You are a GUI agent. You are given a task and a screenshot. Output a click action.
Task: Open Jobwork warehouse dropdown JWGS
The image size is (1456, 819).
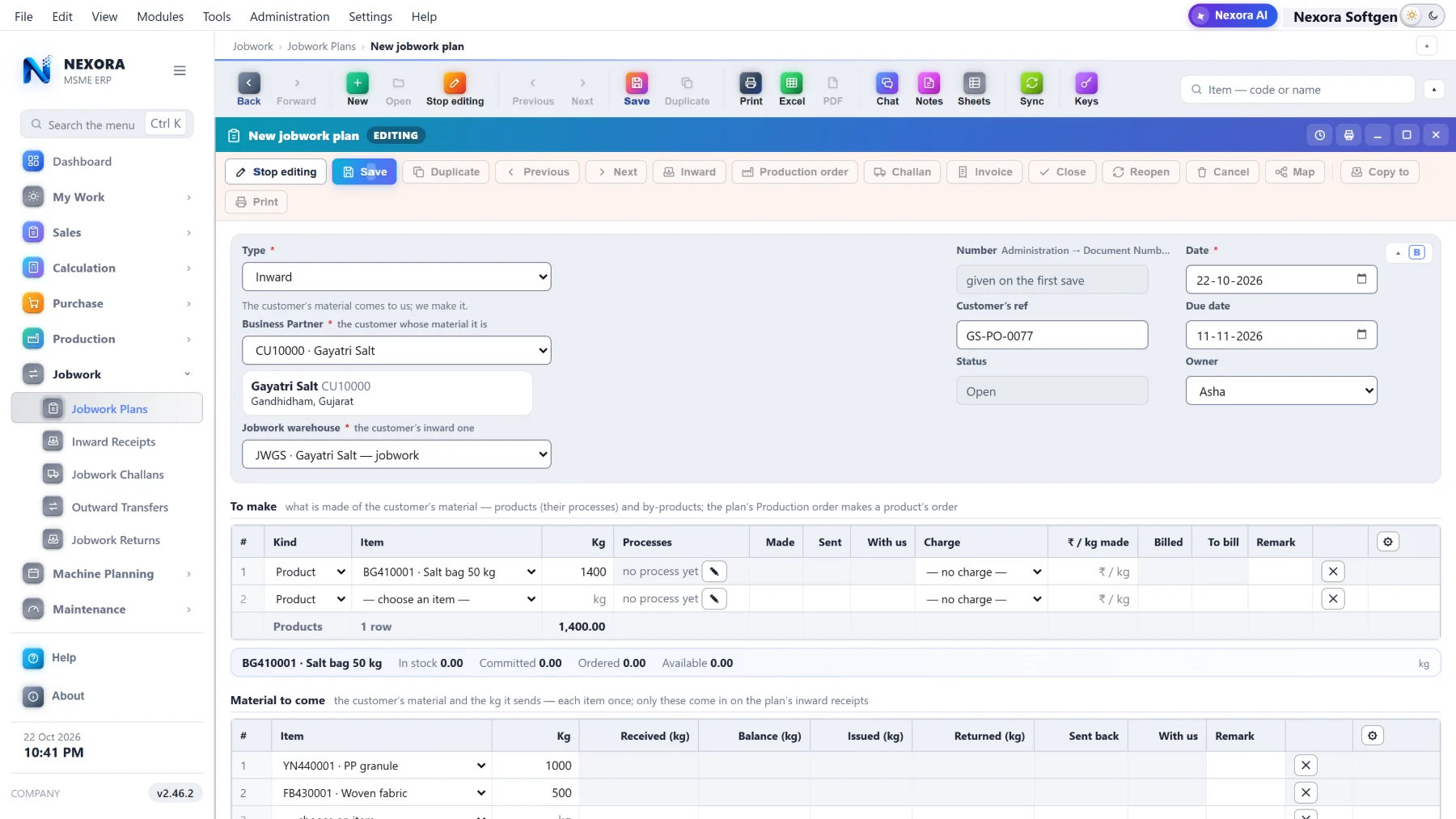pos(396,454)
